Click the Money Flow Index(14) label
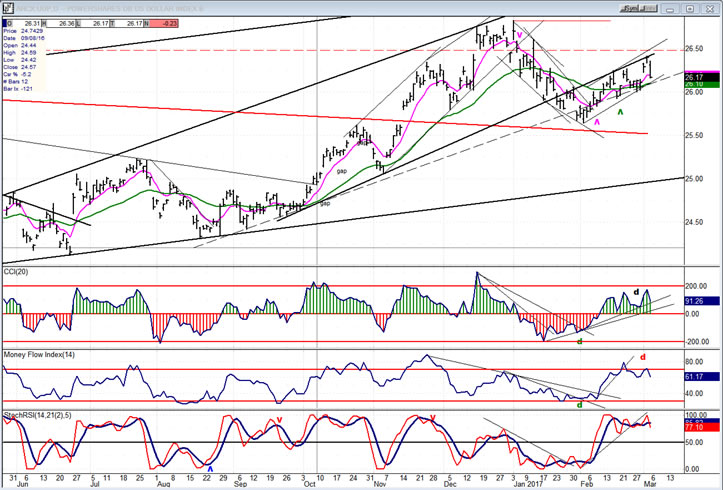Image resolution: width=723 pixels, height=490 pixels. coord(38,356)
